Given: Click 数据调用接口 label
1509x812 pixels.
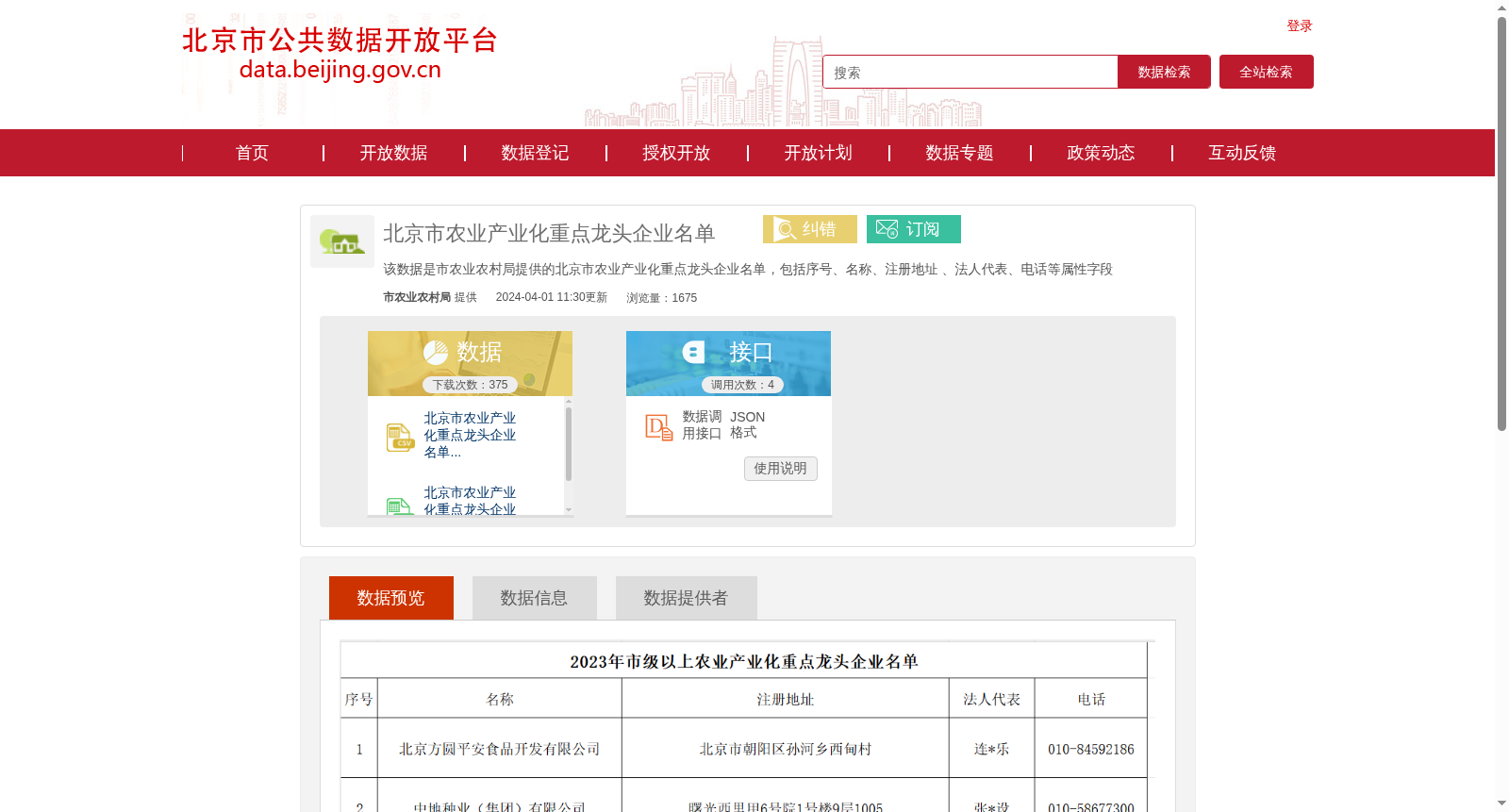Looking at the screenshot, I should pyautogui.click(x=702, y=425).
